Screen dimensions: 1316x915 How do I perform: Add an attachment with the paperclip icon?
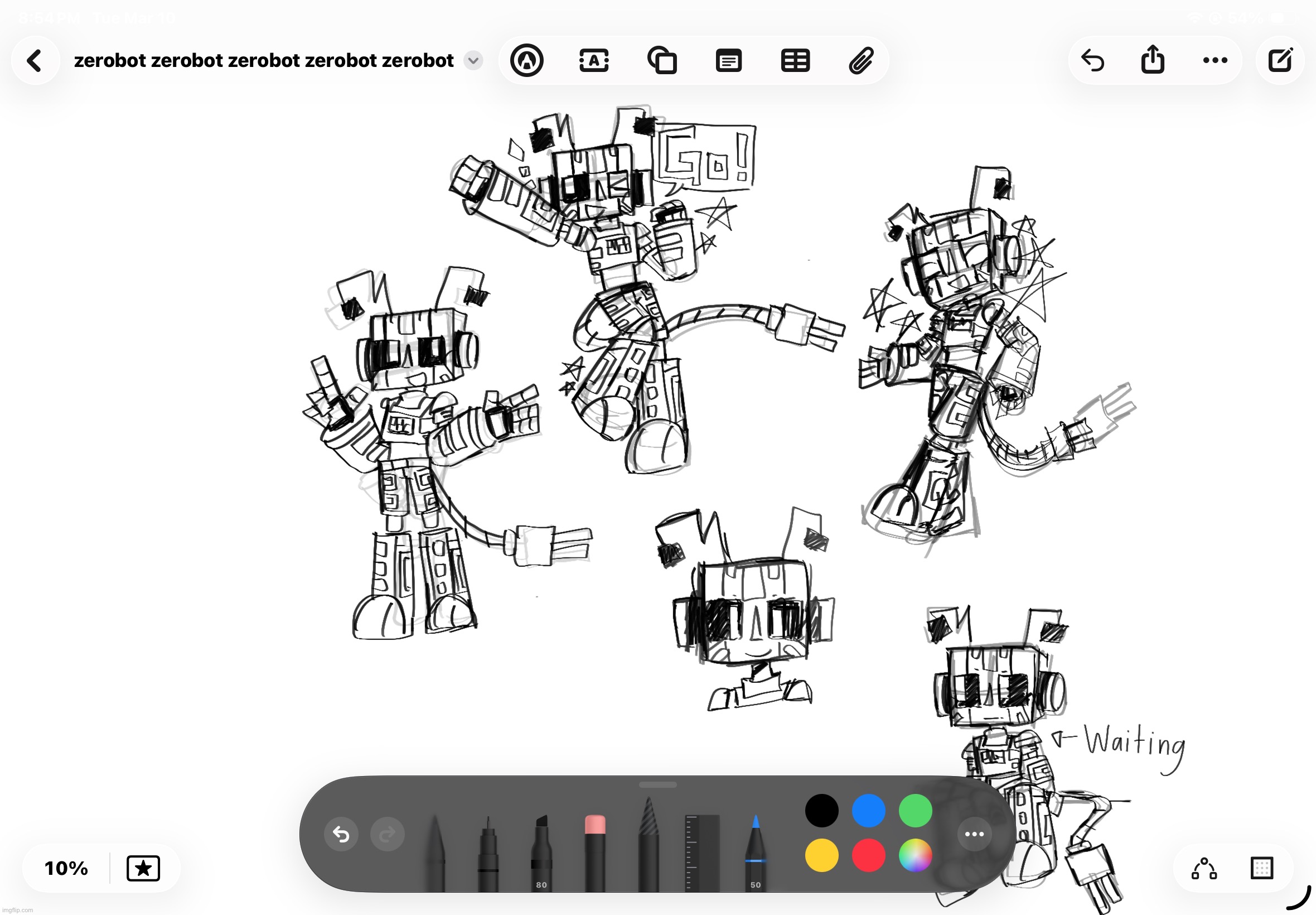click(861, 60)
